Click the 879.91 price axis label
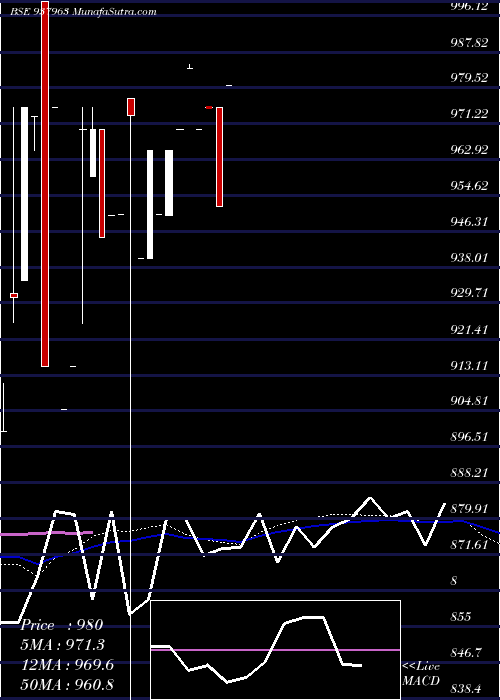 (469, 509)
